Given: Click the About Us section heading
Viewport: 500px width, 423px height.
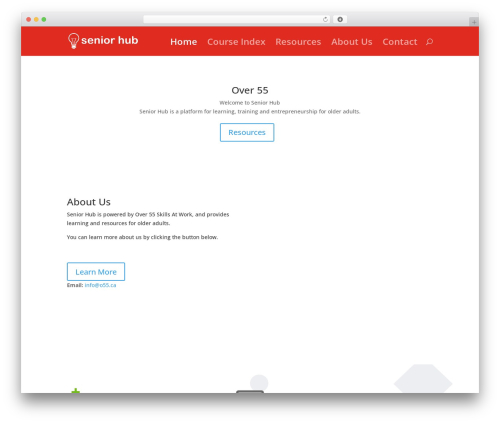Looking at the screenshot, I should coord(89,202).
